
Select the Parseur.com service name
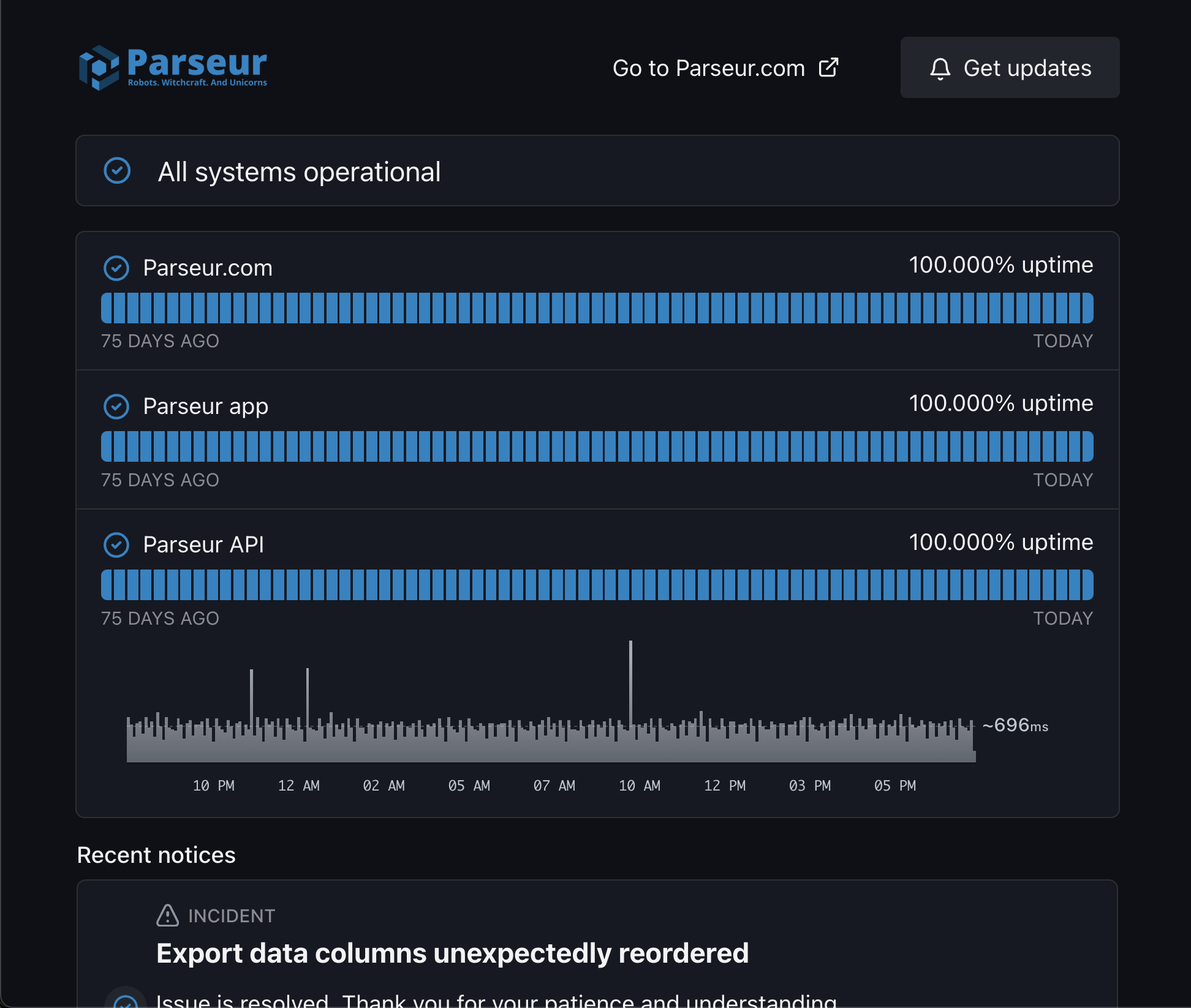(x=208, y=268)
